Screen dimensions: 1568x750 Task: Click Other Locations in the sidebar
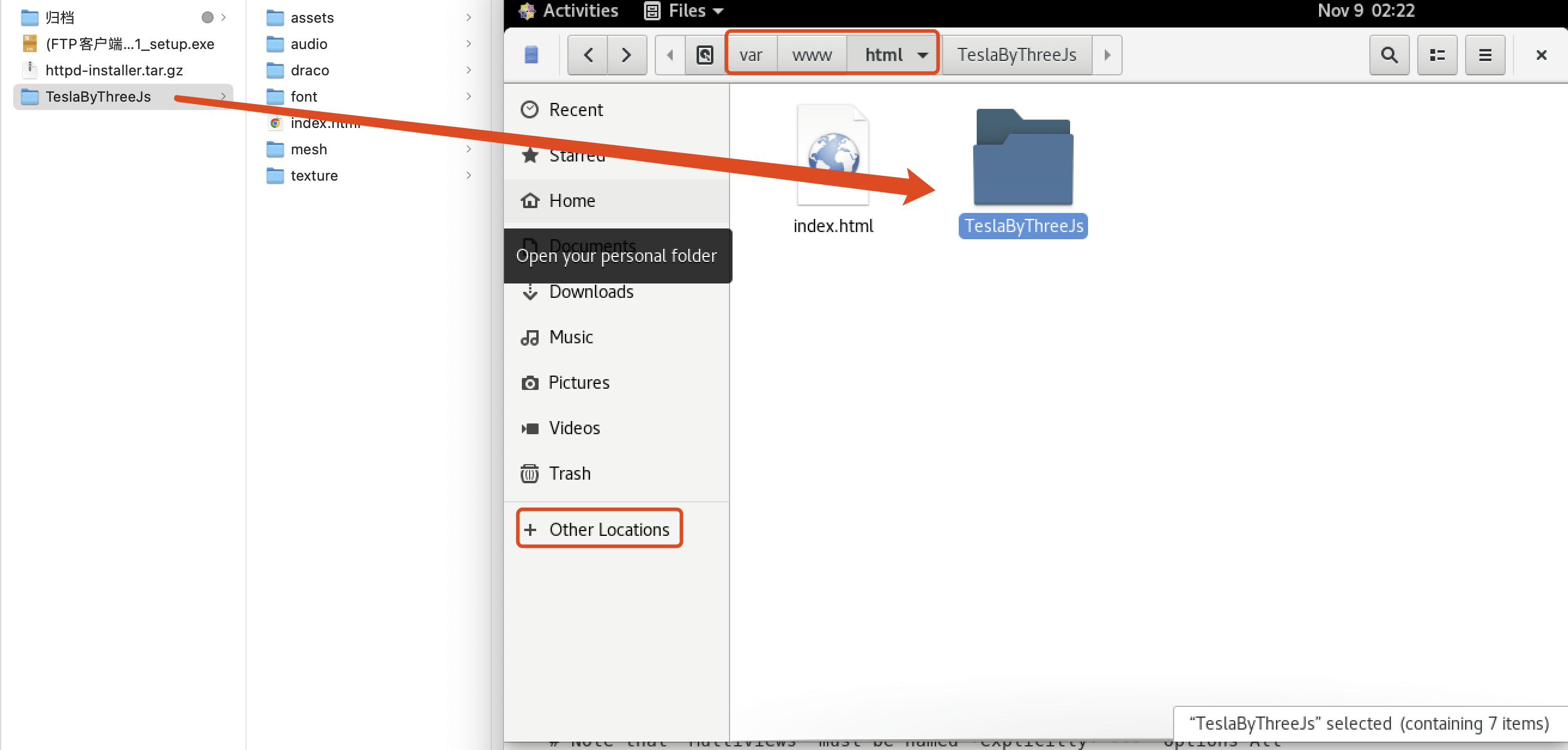[608, 529]
